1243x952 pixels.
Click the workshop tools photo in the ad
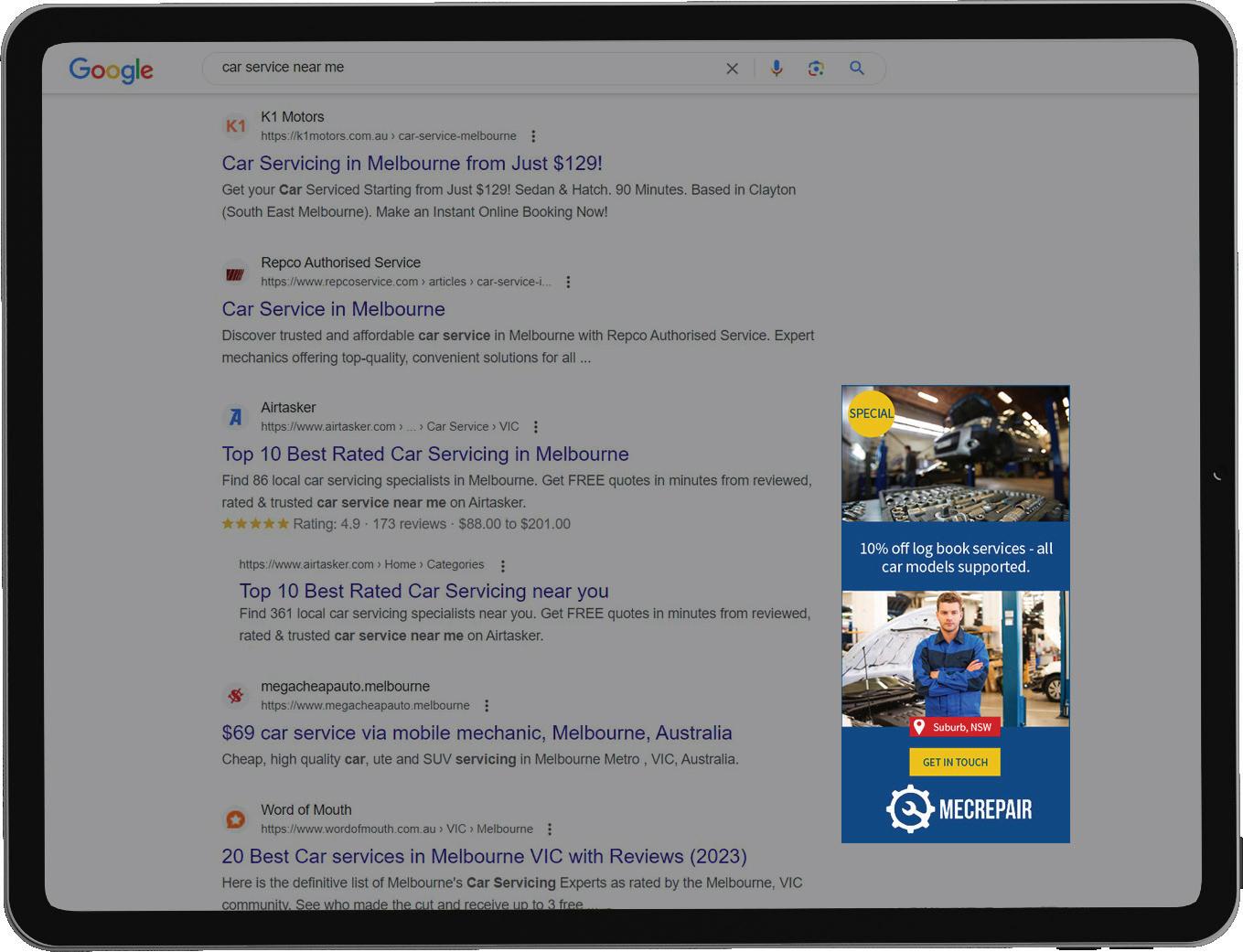(x=955, y=454)
